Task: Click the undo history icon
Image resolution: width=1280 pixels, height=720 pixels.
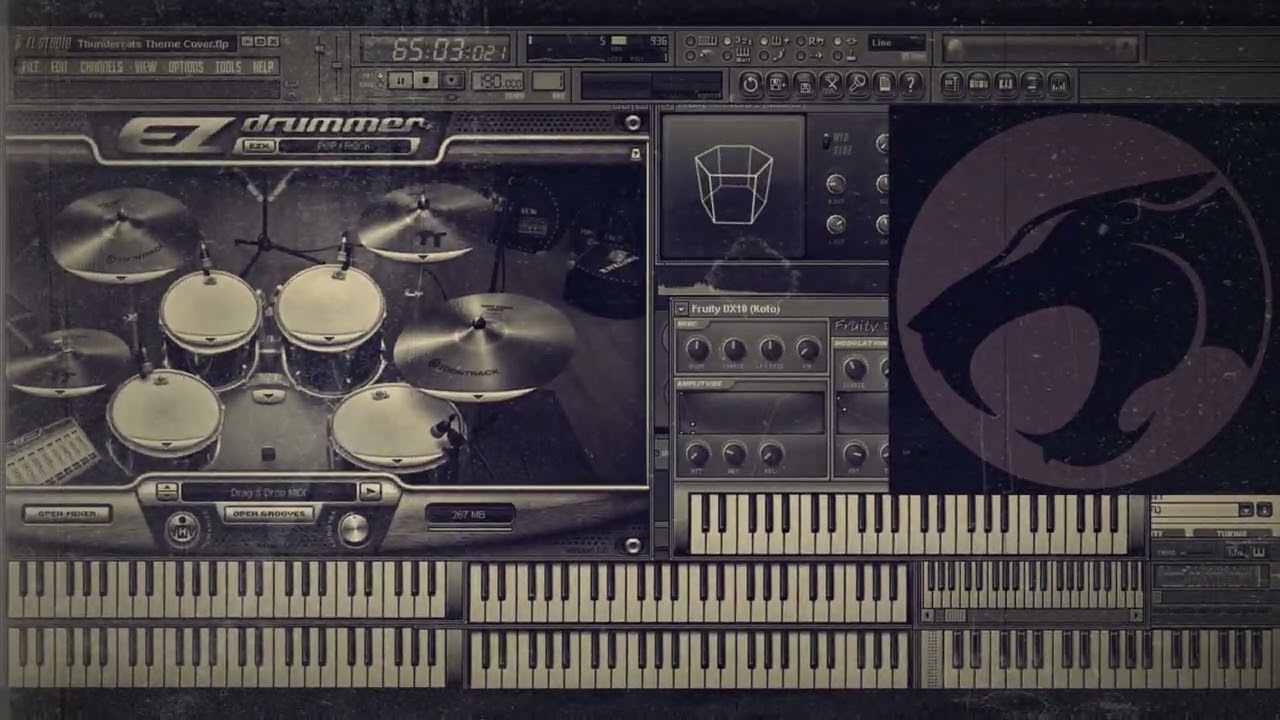Action: coord(750,83)
